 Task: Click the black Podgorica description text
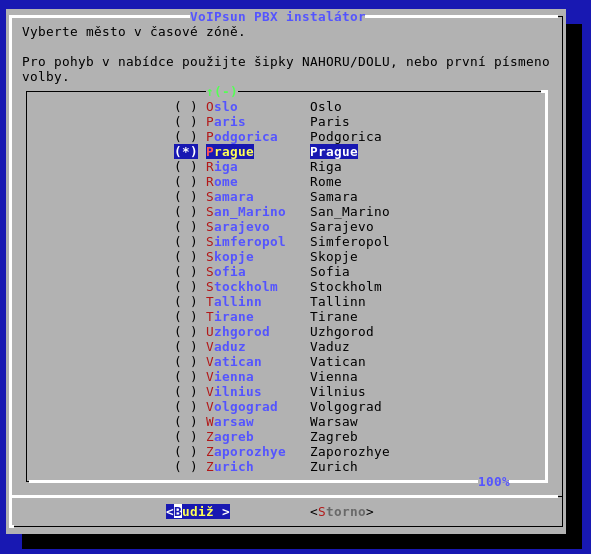(x=346, y=137)
